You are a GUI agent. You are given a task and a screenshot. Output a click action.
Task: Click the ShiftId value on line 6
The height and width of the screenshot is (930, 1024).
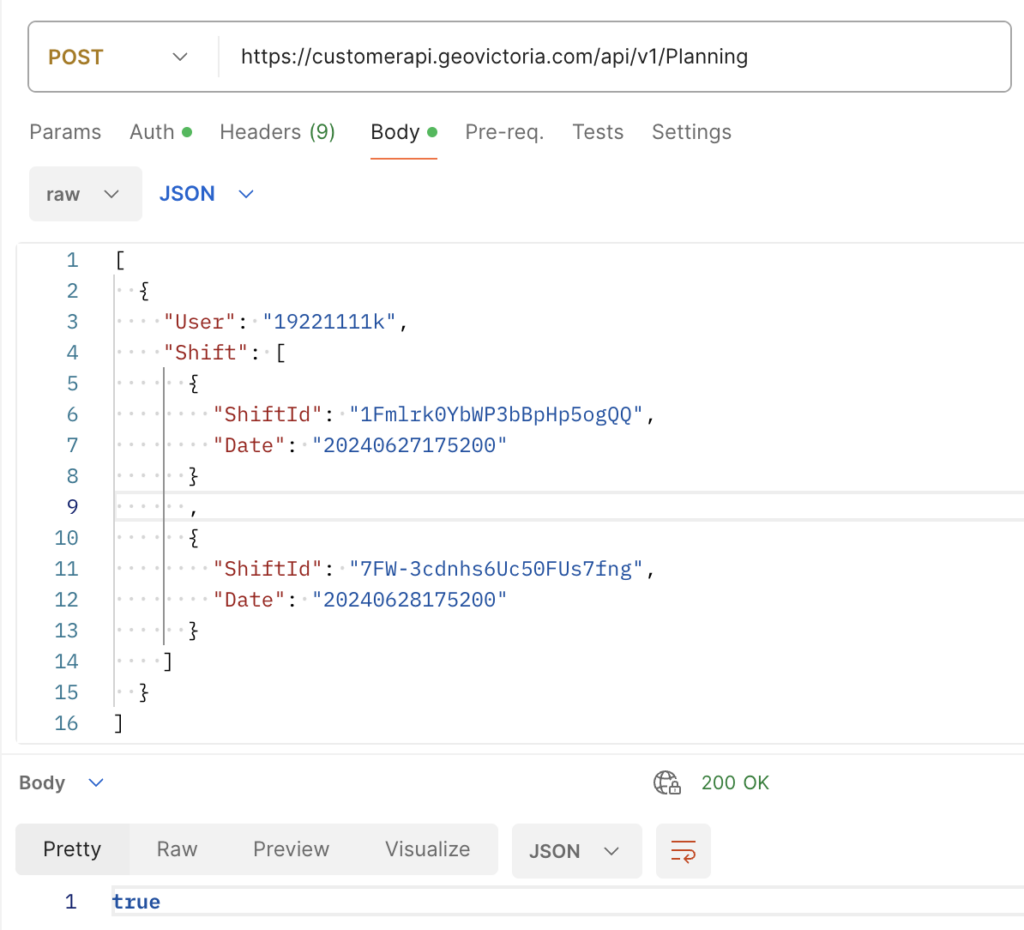click(496, 415)
